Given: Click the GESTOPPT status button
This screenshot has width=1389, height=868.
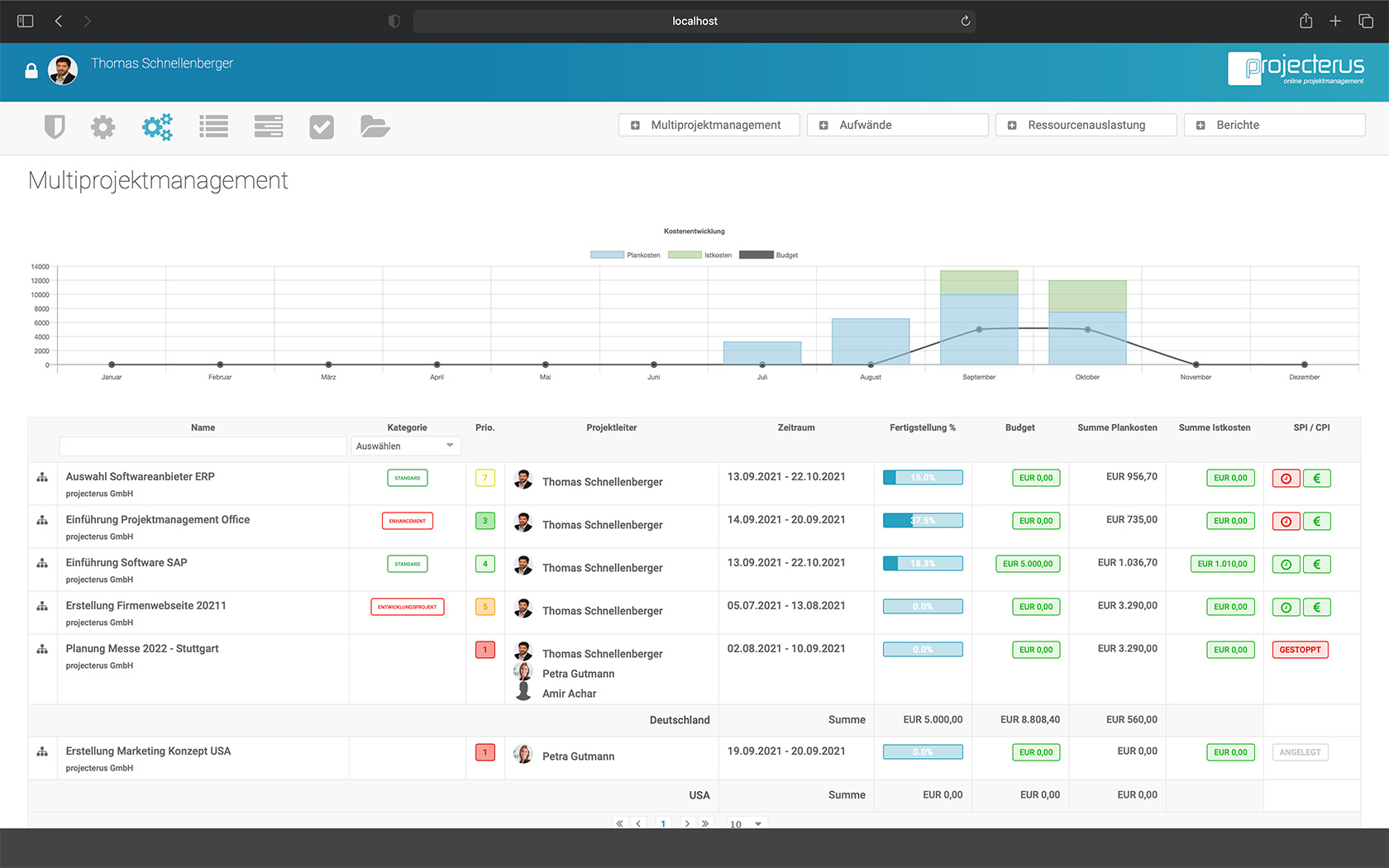Looking at the screenshot, I should tap(1300, 650).
